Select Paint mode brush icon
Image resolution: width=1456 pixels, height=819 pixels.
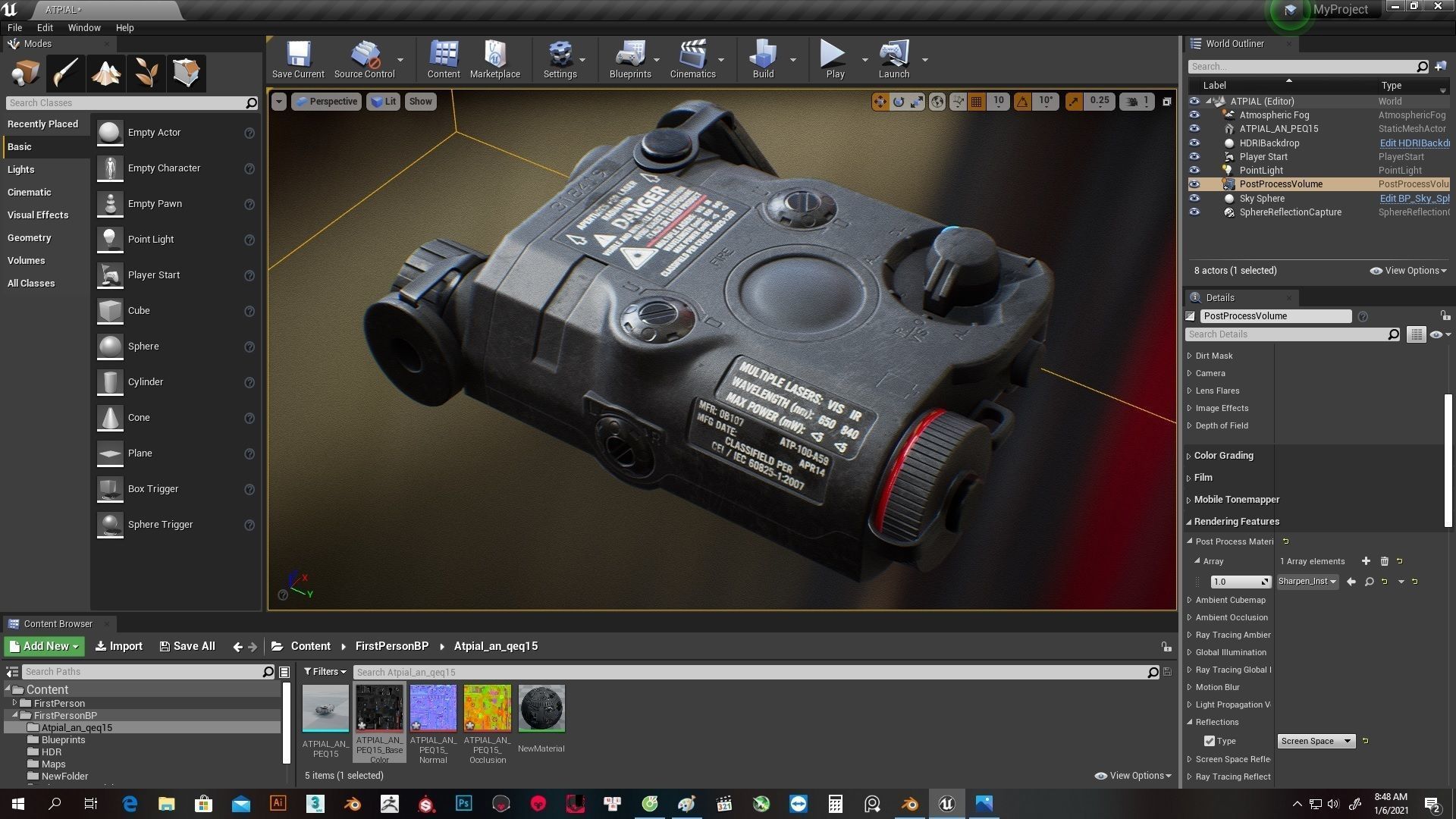[65, 74]
